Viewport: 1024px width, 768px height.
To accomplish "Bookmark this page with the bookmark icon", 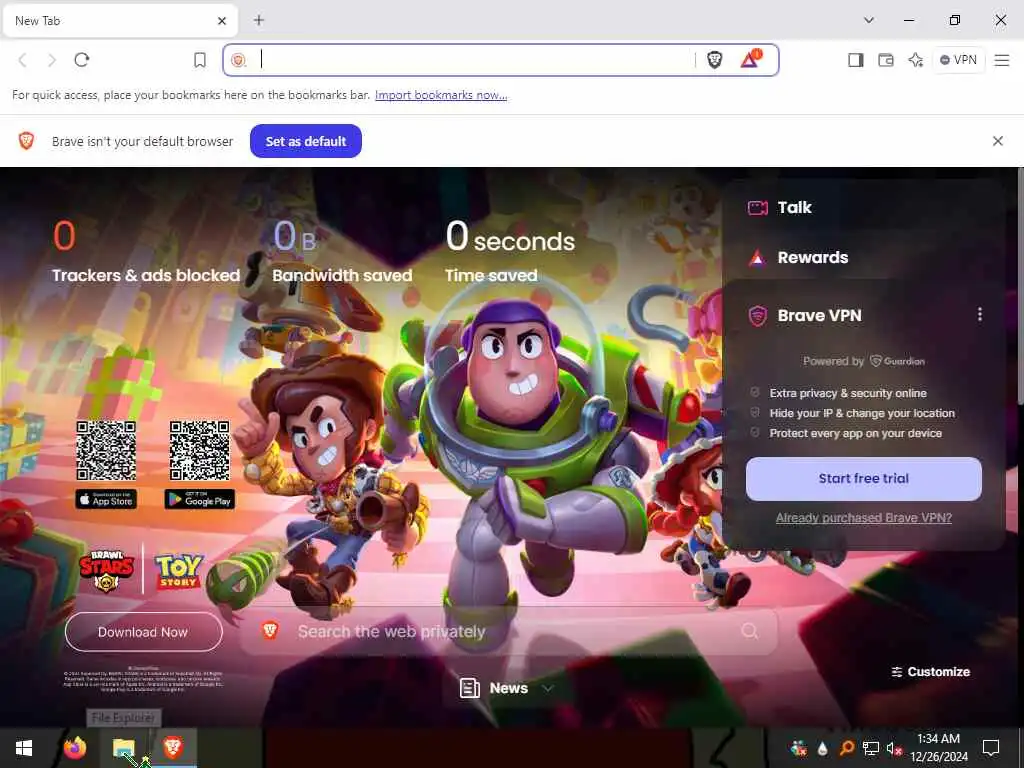I will click(x=200, y=60).
